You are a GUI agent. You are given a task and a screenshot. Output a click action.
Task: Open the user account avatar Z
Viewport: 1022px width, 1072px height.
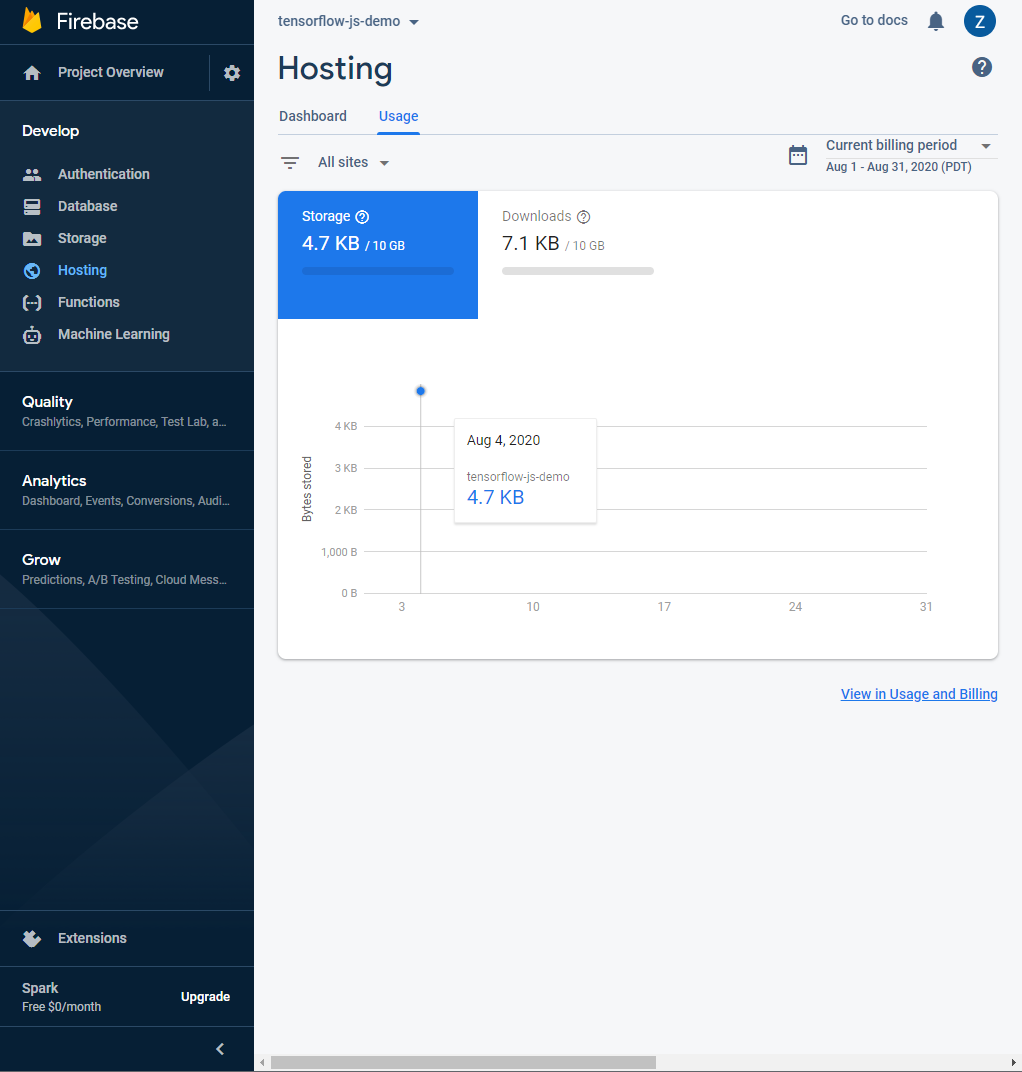979,21
